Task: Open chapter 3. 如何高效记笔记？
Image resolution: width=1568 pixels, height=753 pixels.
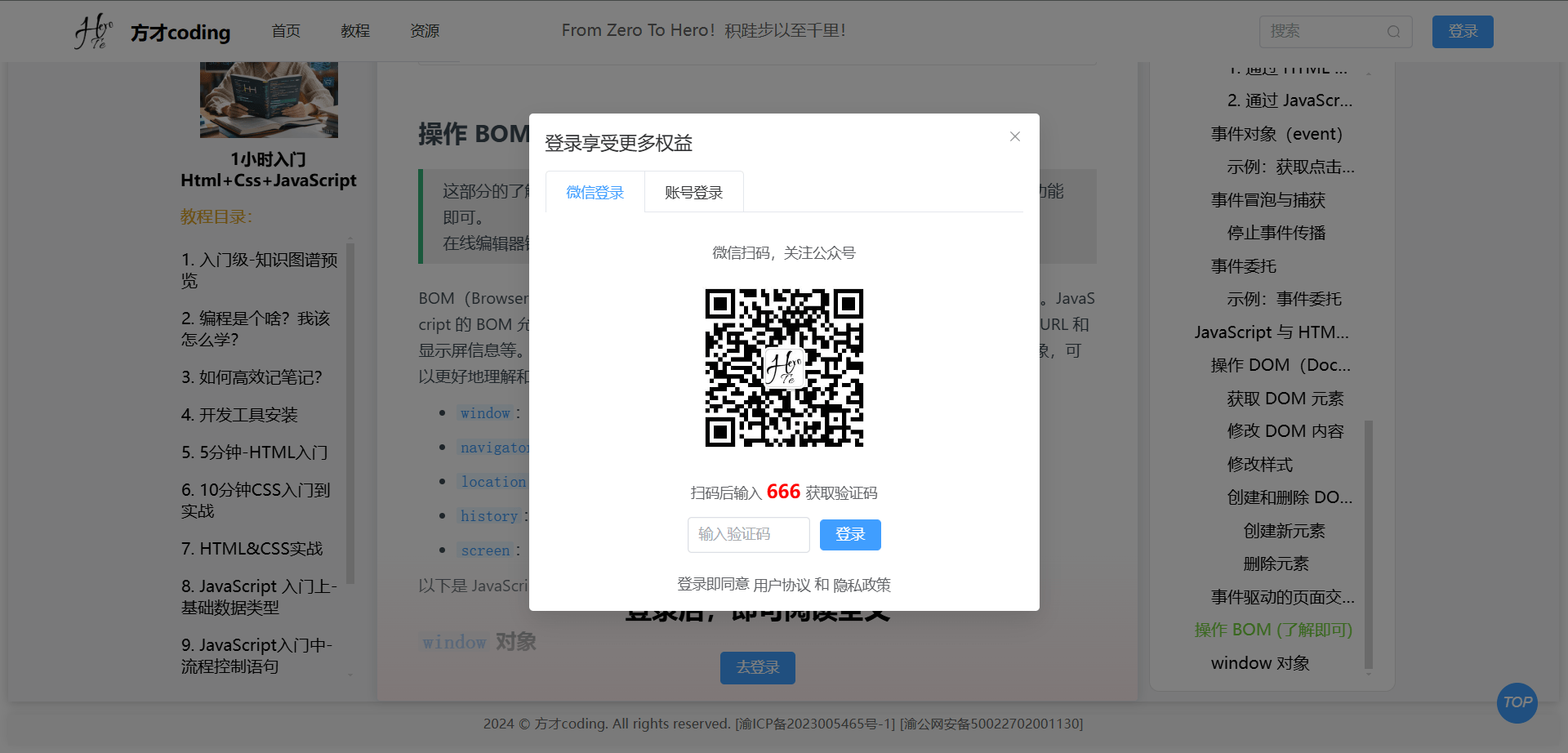Action: [x=252, y=377]
